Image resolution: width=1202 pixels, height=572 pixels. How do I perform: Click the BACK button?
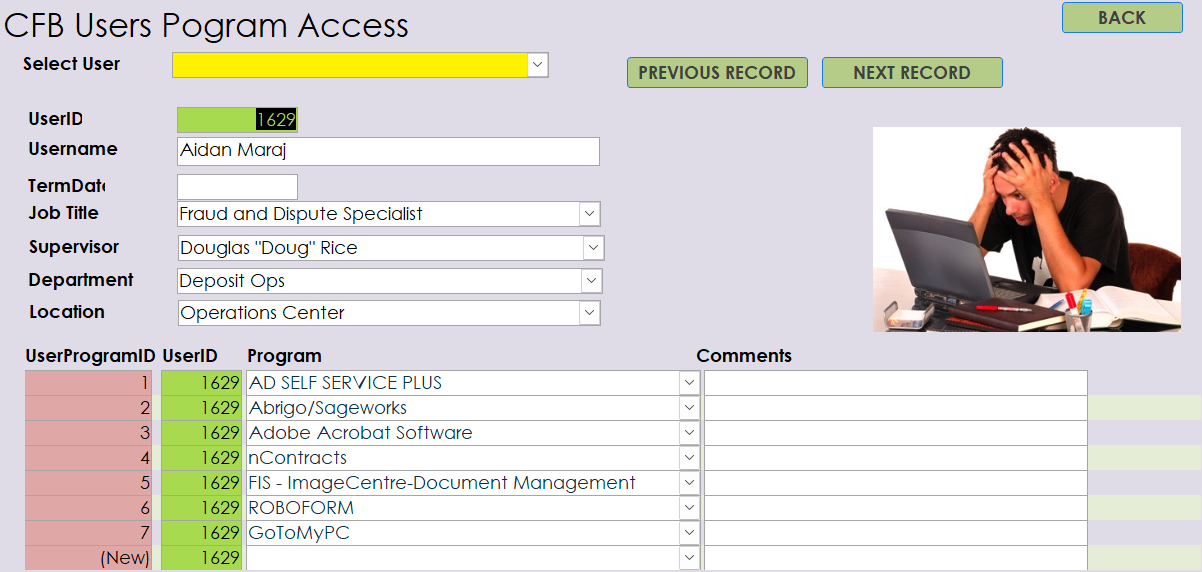[1121, 17]
